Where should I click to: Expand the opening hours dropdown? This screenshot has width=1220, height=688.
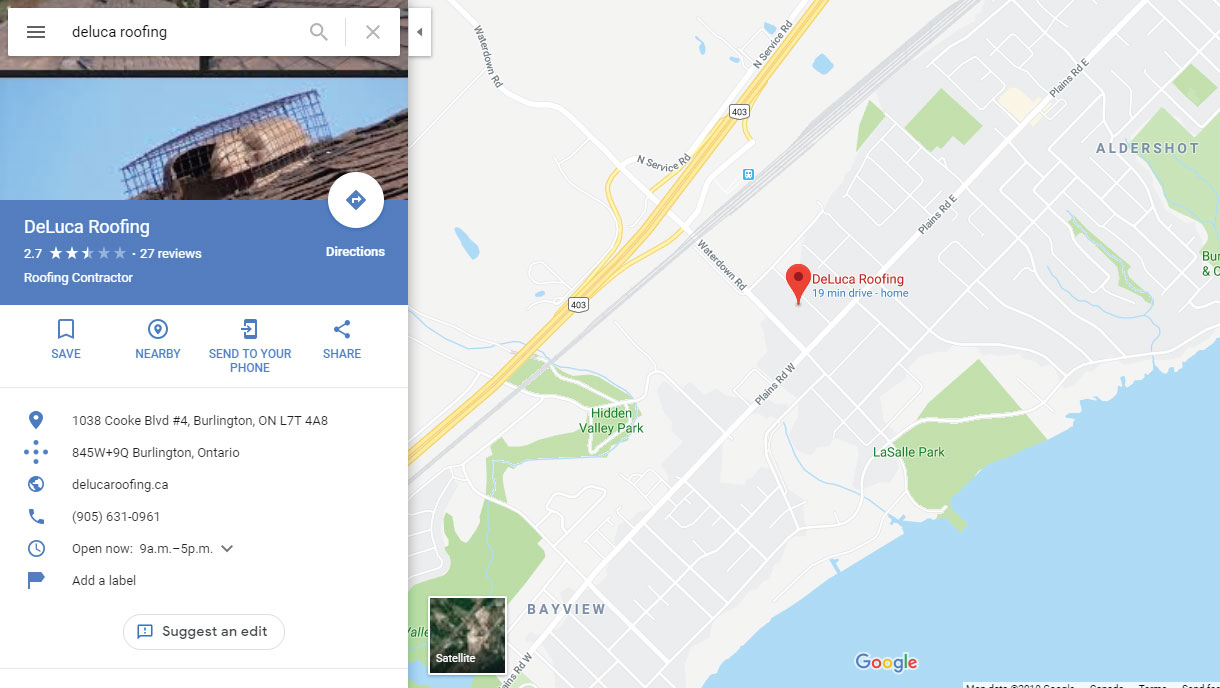click(227, 548)
